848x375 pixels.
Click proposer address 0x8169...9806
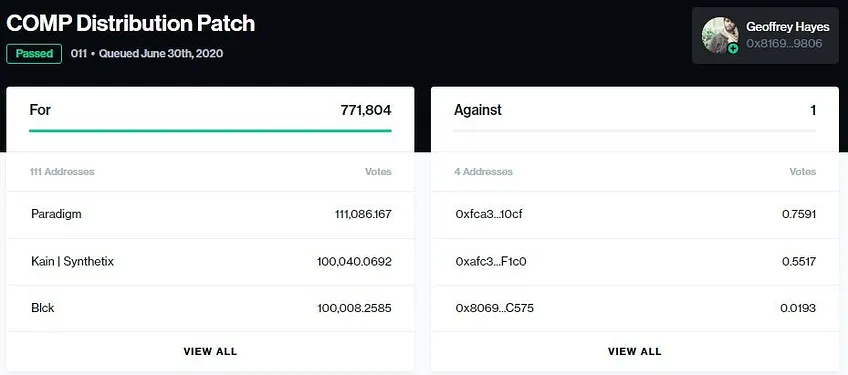(784, 44)
